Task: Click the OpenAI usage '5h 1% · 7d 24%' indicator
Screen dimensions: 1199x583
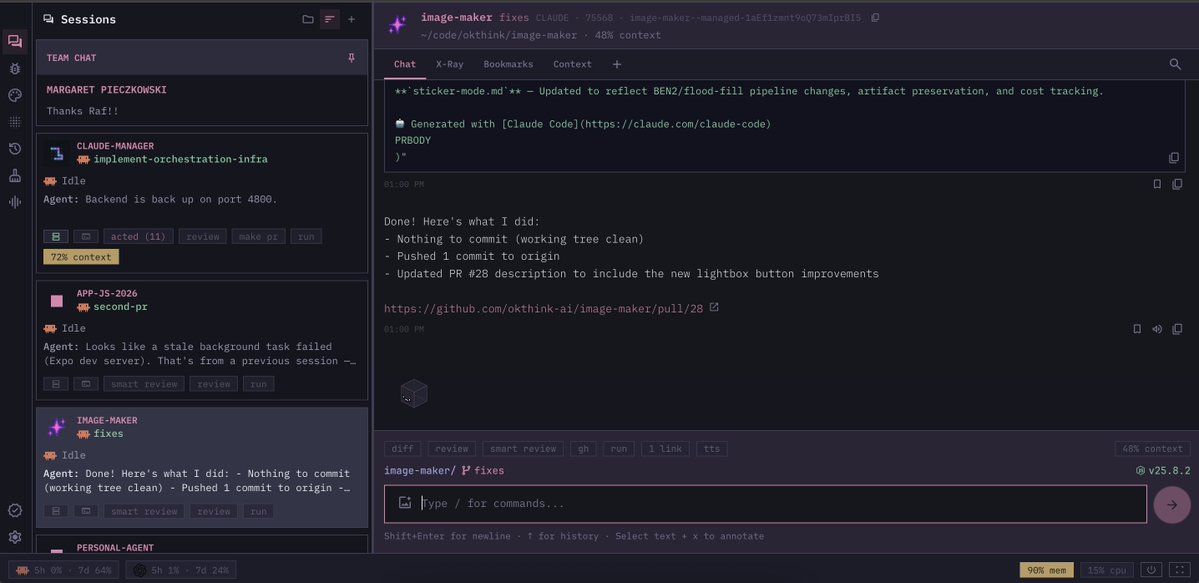Action: tap(181, 570)
